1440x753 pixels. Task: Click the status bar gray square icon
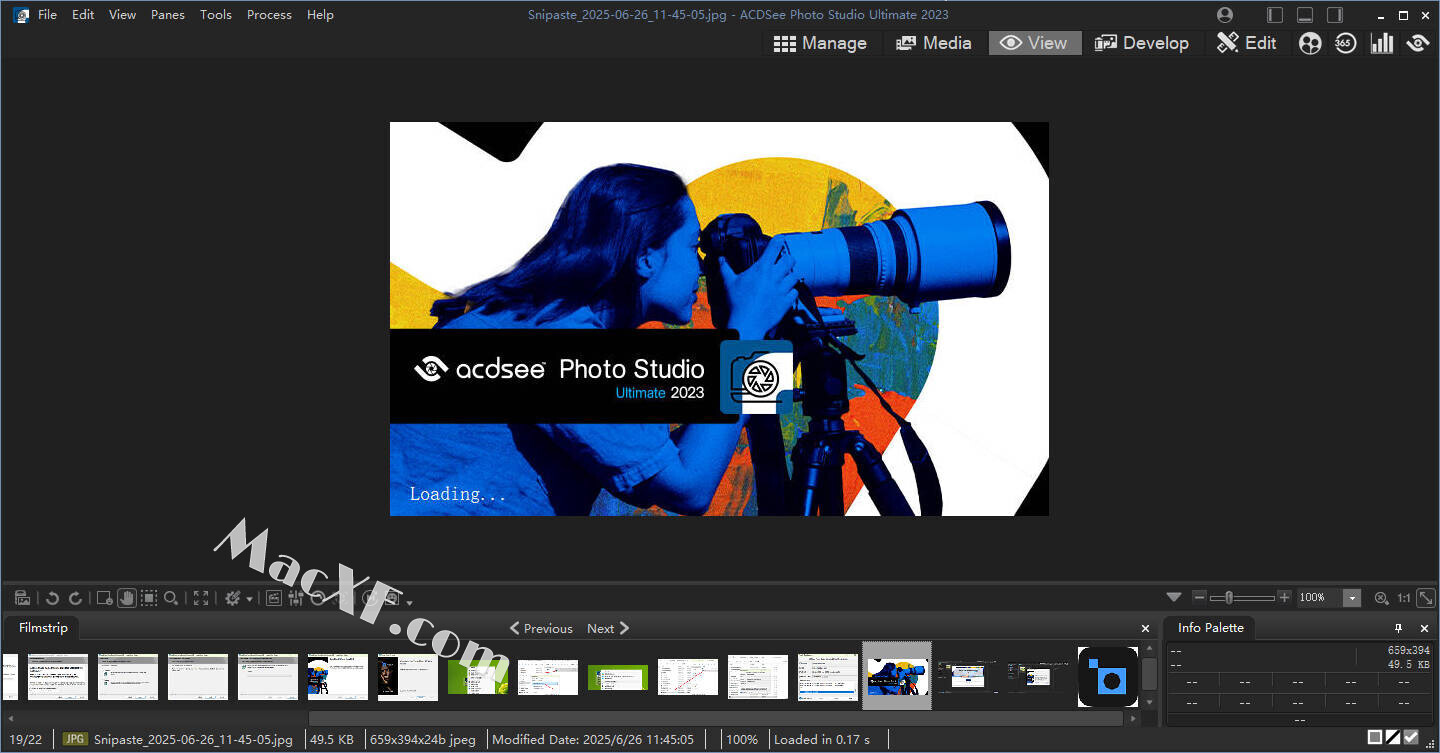coord(1375,737)
